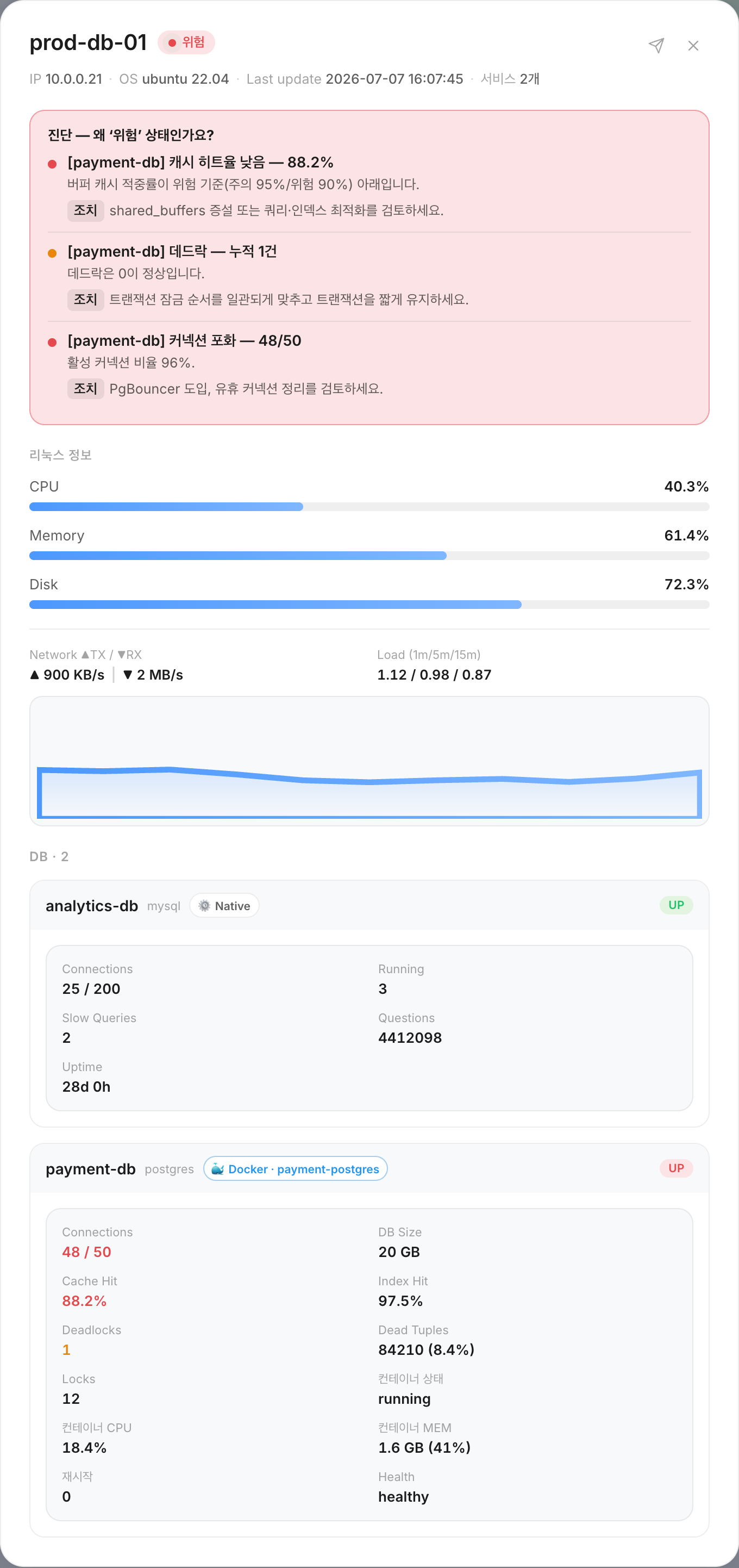Click the Disk usage progress bar
This screenshot has height=1568, width=739.
(369, 605)
